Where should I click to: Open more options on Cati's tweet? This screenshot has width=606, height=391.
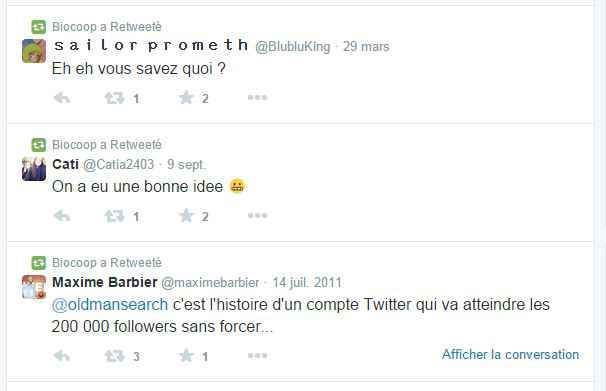pyautogui.click(x=257, y=215)
